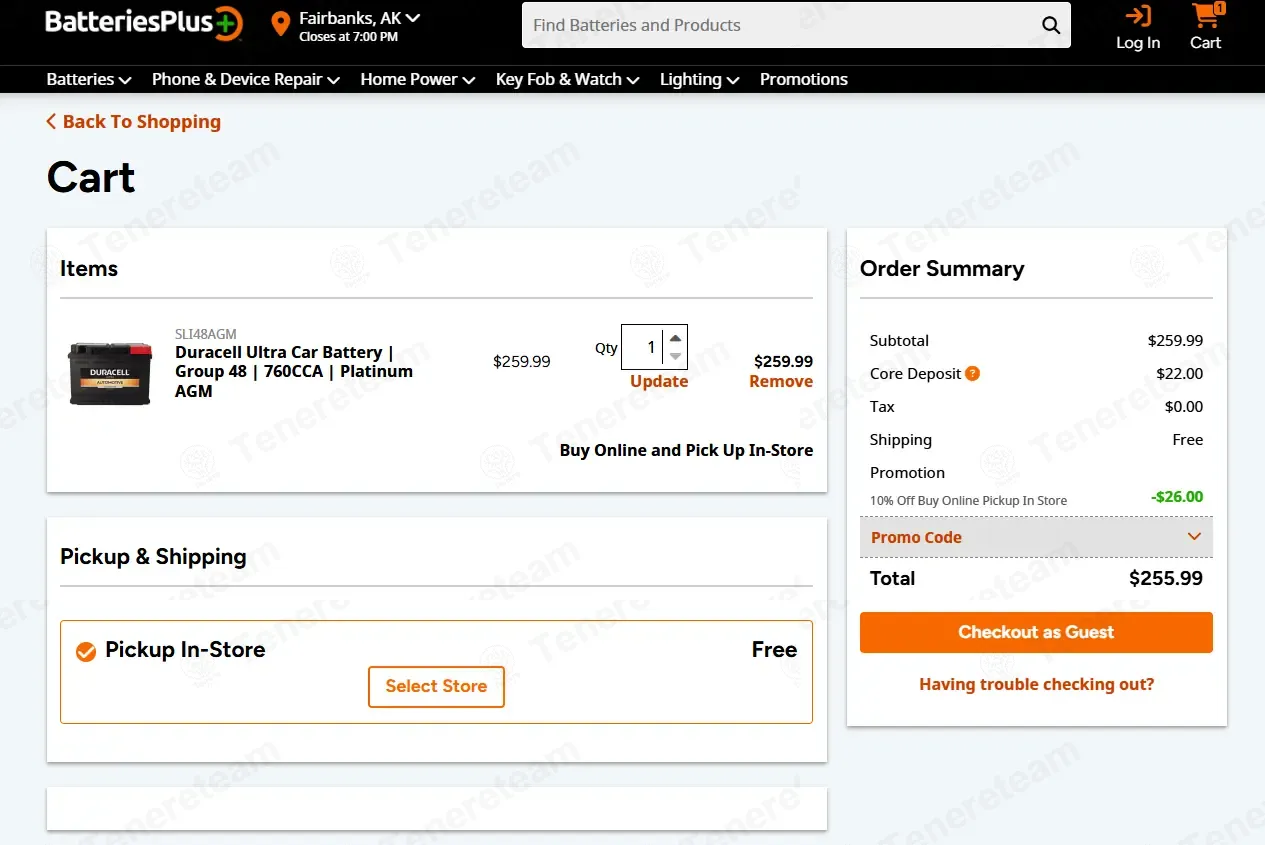The width and height of the screenshot is (1265, 845).
Task: Click Buy Online and Pick Up In-Store text
Action: (x=686, y=450)
